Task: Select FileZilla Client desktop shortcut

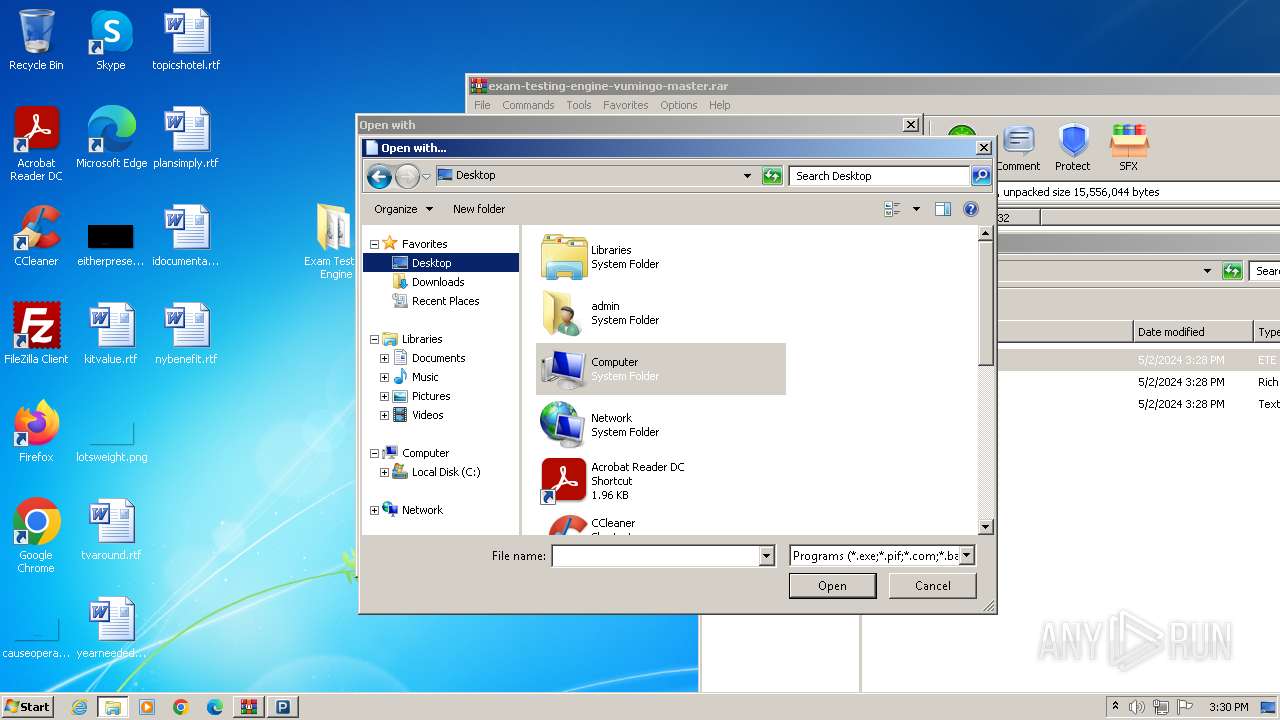Action: click(x=36, y=334)
